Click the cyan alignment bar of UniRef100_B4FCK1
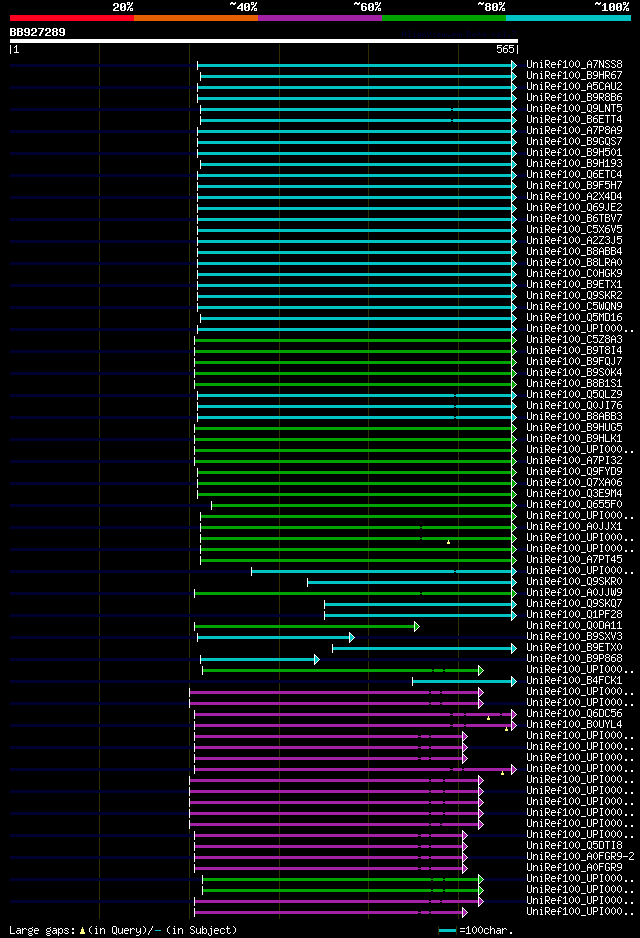640x938 pixels. (x=464, y=681)
